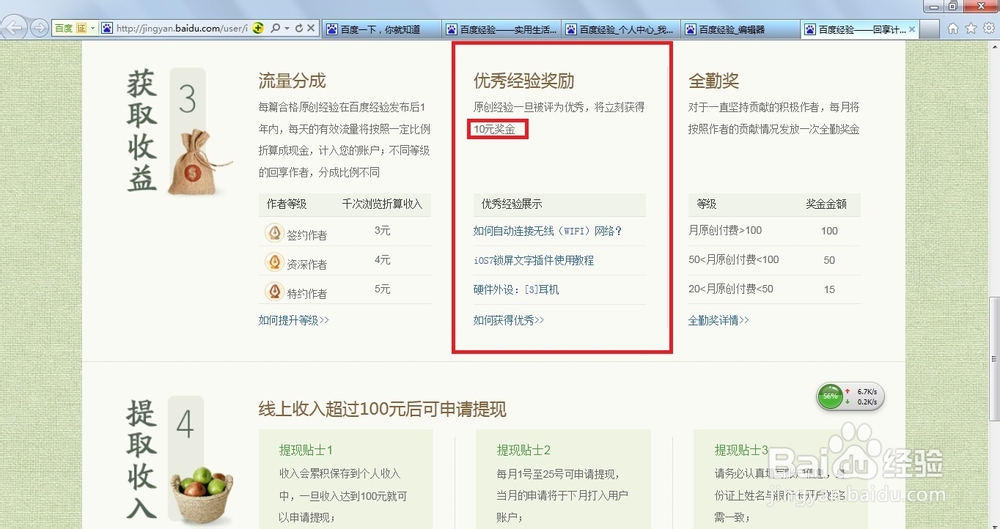Click the compatibility view icon in address bar
Viewport: 1000px width, 529px height.
[258, 28]
